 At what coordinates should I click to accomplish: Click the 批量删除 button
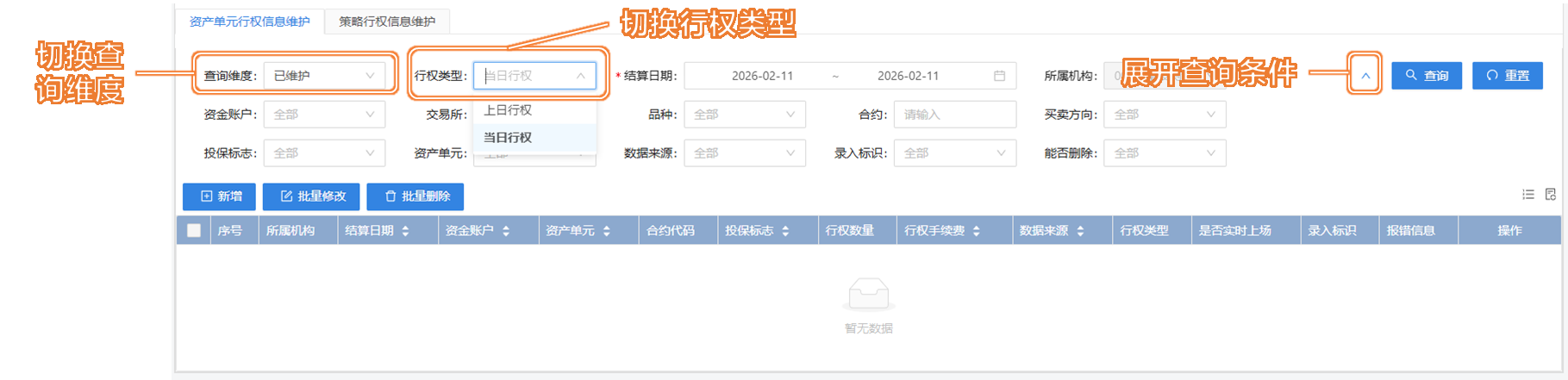(415, 196)
